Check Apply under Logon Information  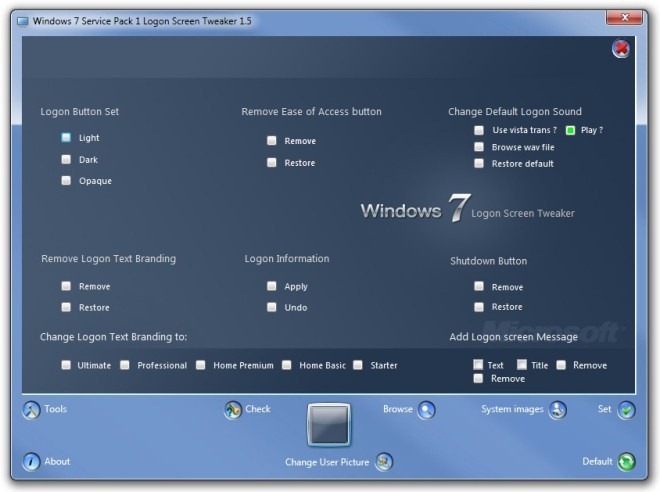tap(272, 286)
